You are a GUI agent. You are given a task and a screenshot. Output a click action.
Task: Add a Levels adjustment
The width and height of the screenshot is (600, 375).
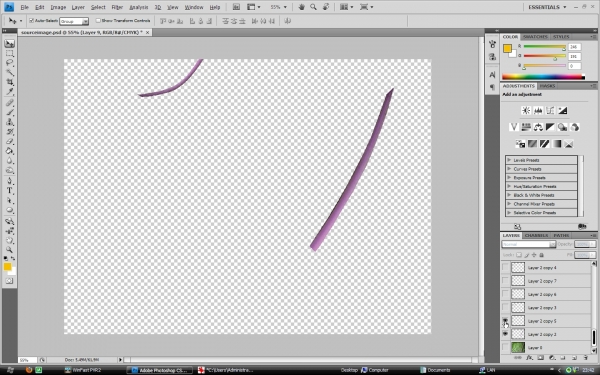[x=538, y=111]
